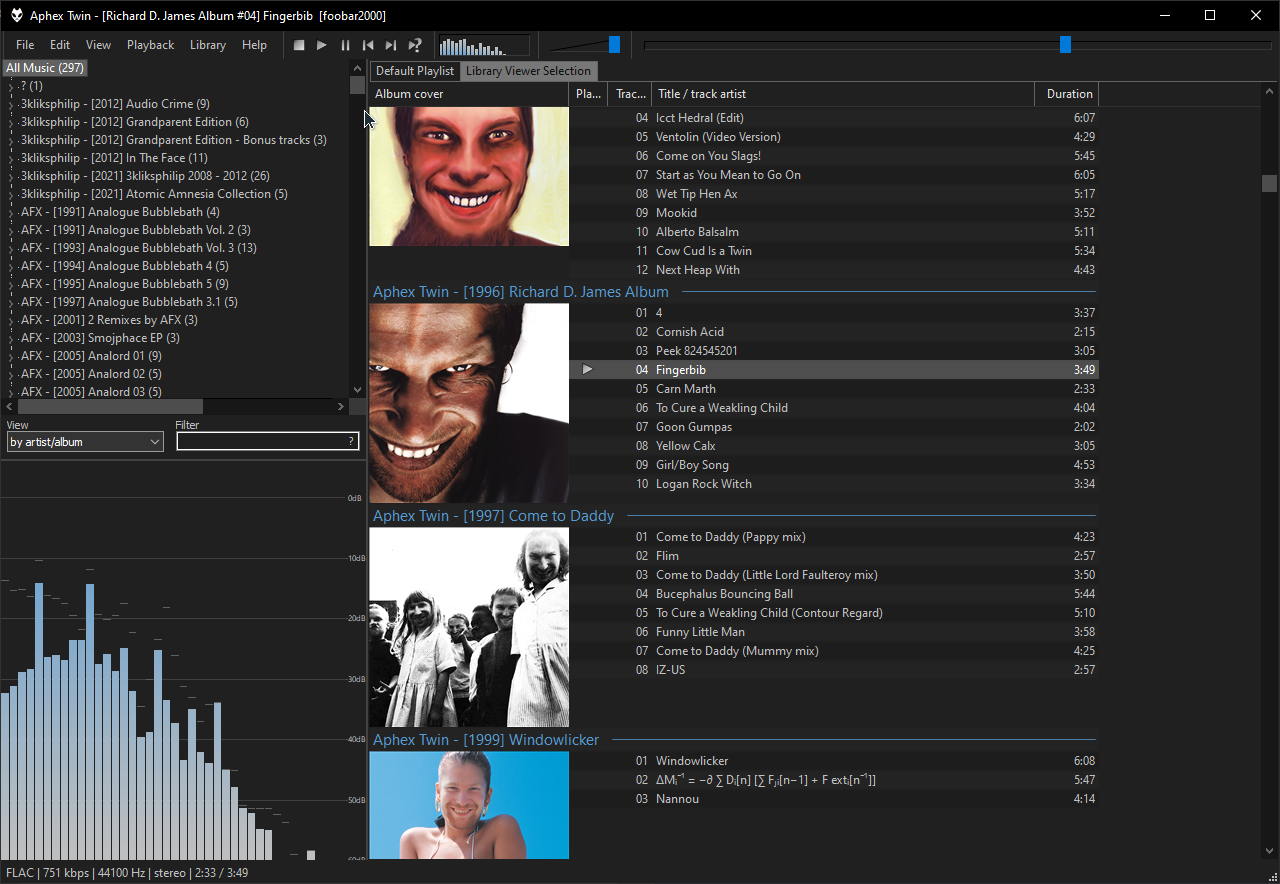
Task: Switch to the Default Playlist tab
Action: point(415,71)
